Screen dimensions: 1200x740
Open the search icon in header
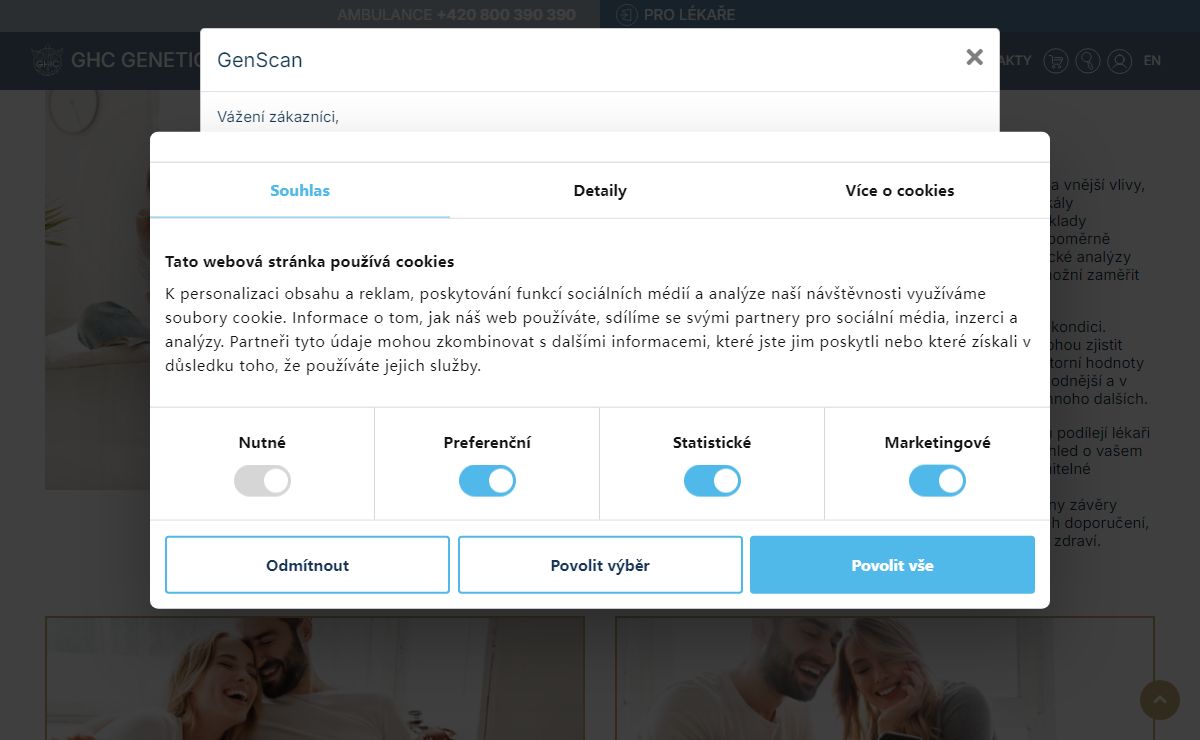point(1087,61)
